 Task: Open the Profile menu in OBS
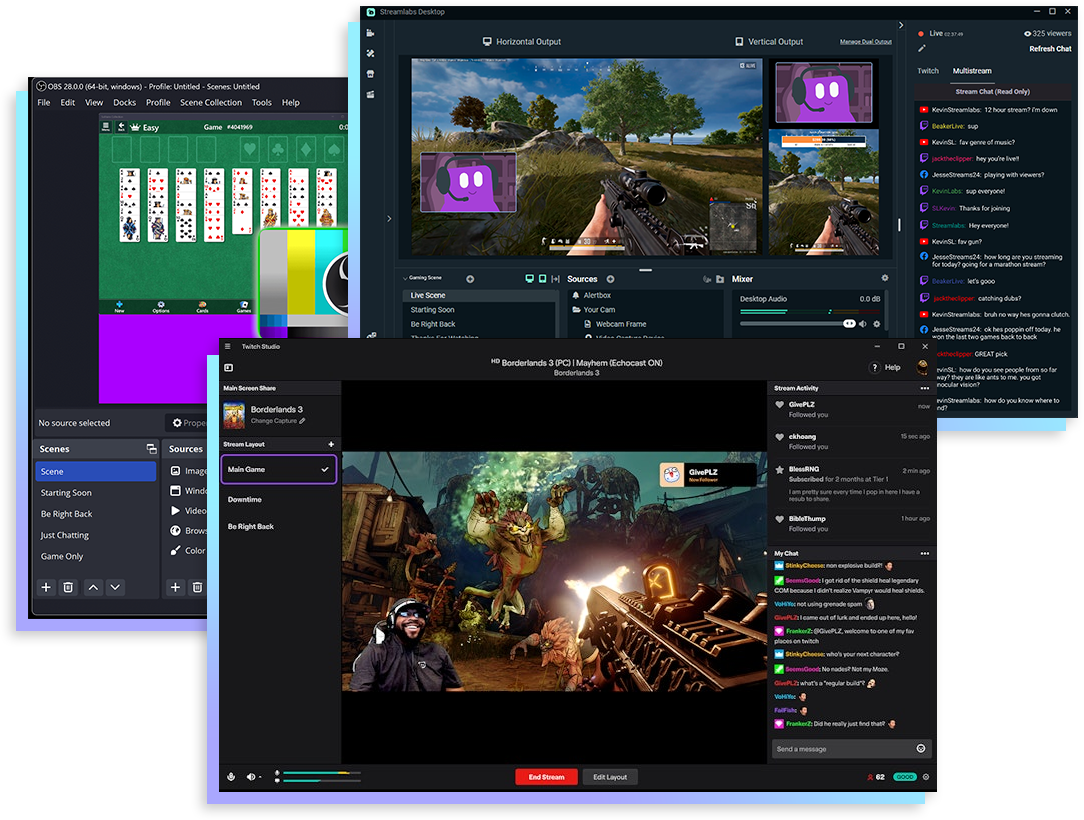click(158, 102)
